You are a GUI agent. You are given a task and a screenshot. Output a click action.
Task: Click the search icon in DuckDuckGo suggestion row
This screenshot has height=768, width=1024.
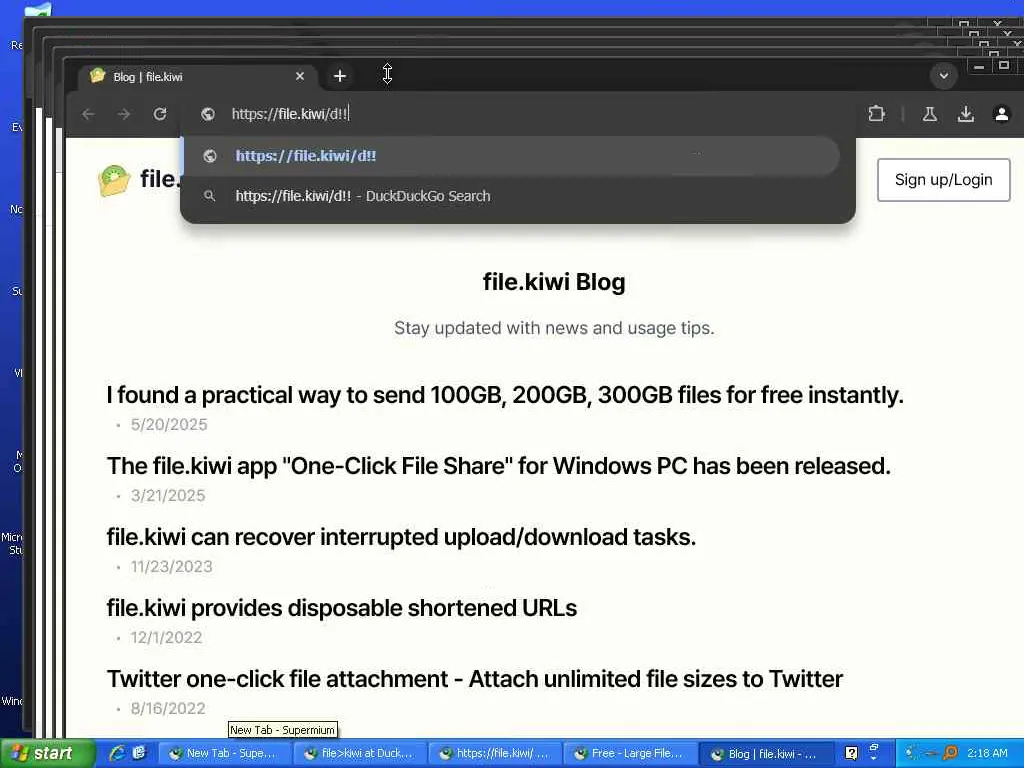coord(210,196)
